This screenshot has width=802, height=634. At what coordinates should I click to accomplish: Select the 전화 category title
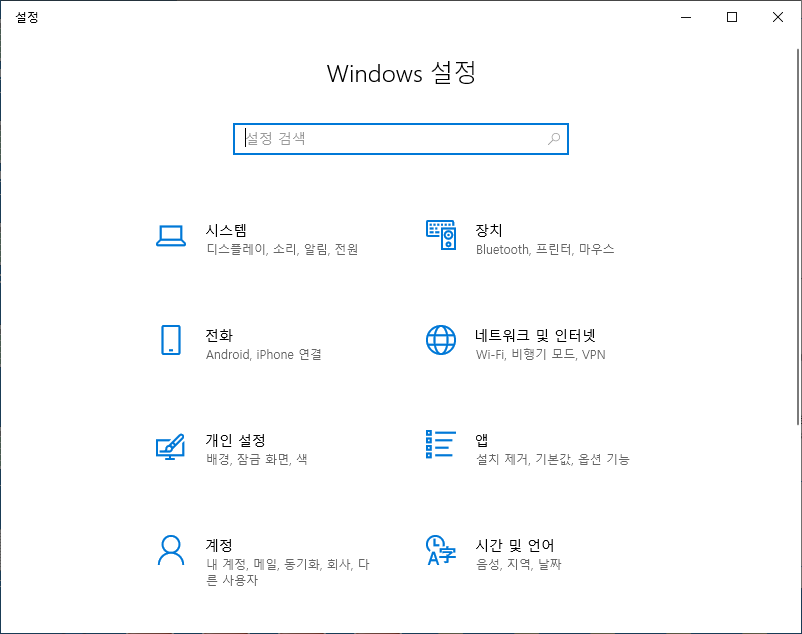pos(219,335)
